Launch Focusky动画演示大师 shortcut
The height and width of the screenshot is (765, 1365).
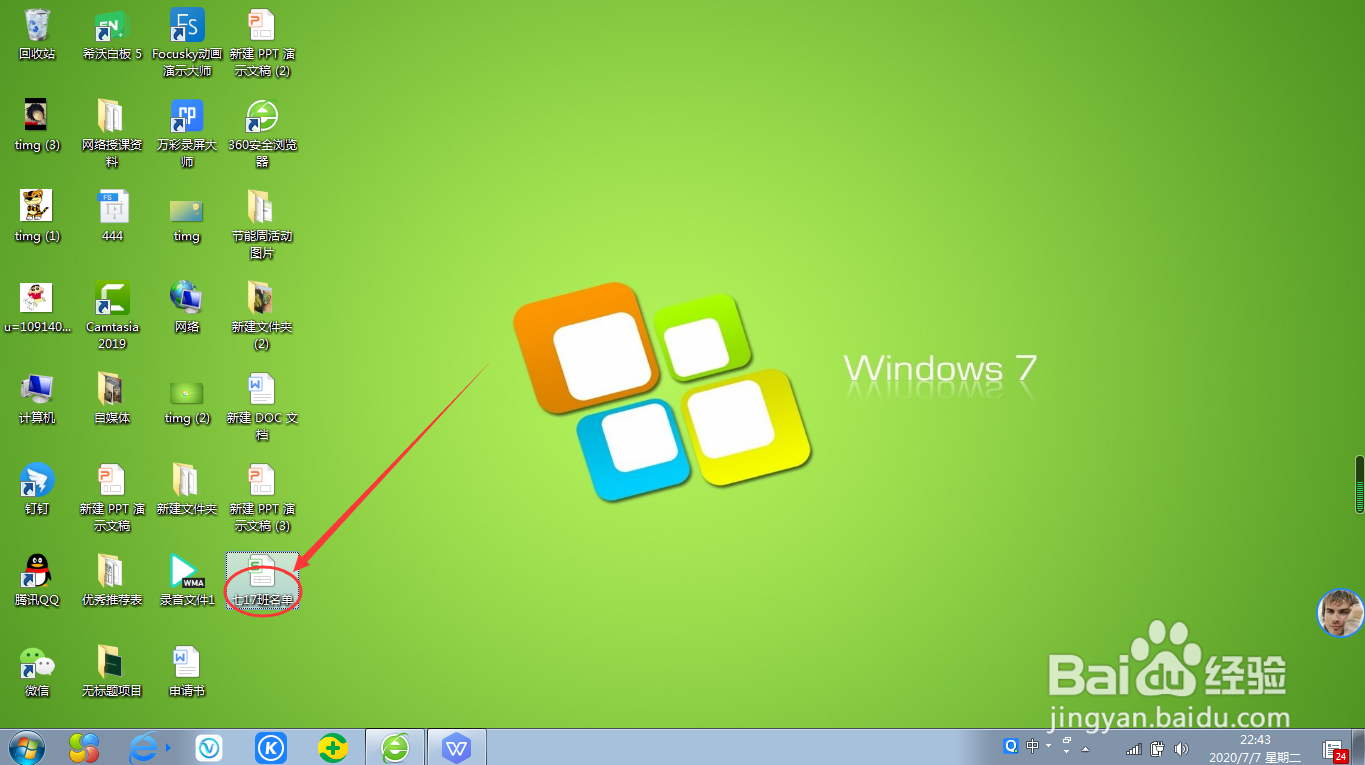click(x=187, y=43)
